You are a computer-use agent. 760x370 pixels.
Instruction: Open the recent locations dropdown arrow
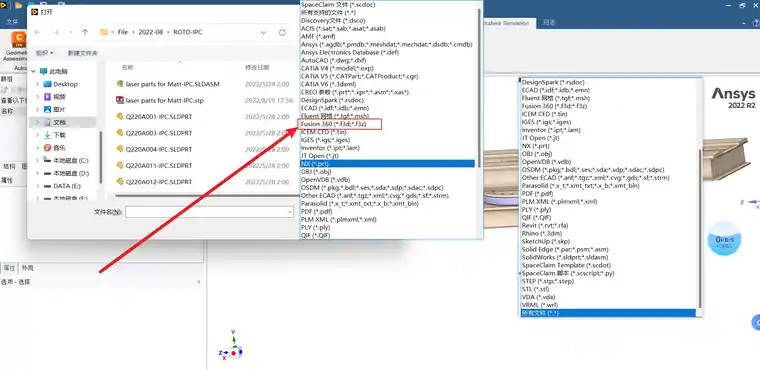[x=71, y=32]
